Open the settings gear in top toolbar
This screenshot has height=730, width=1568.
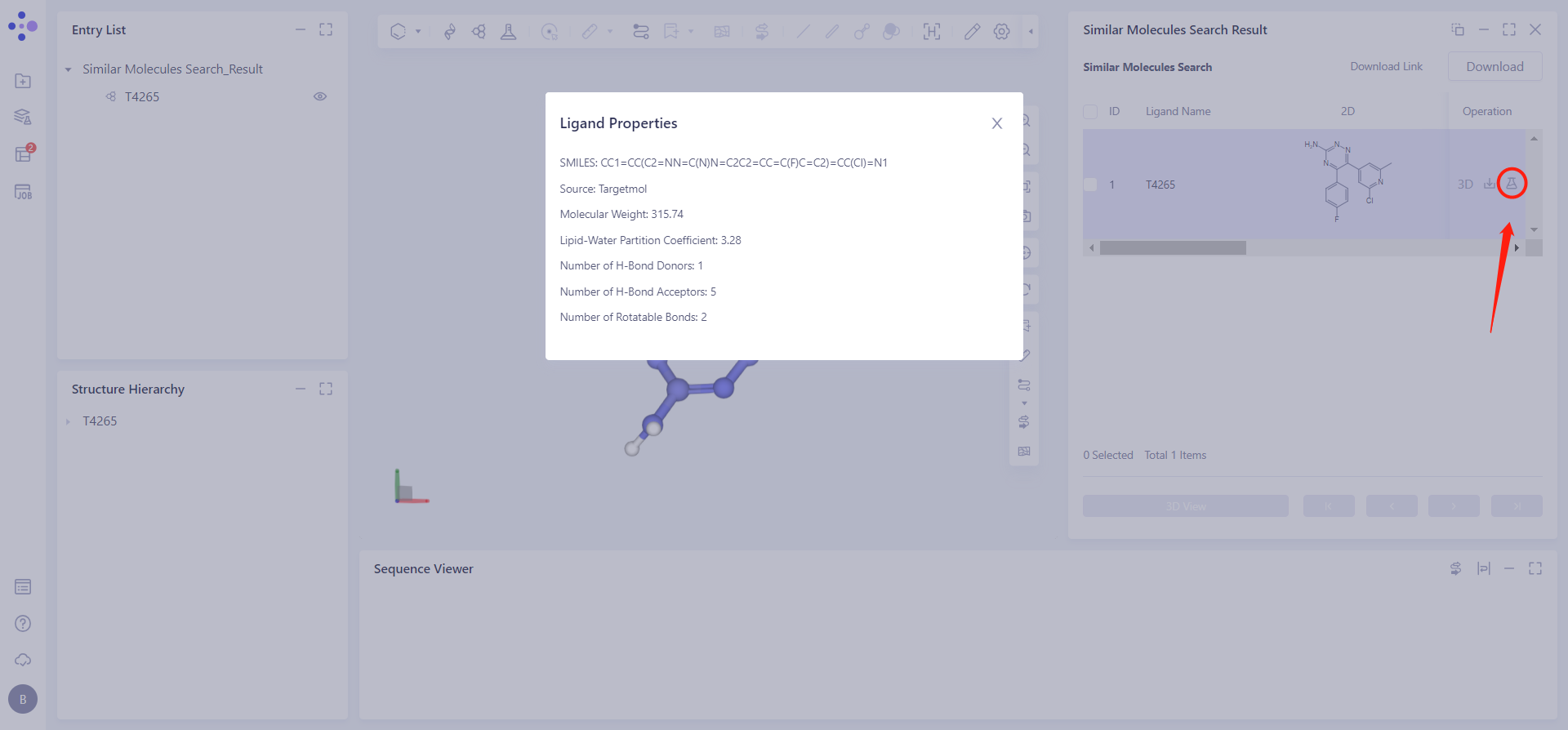pos(1001,32)
